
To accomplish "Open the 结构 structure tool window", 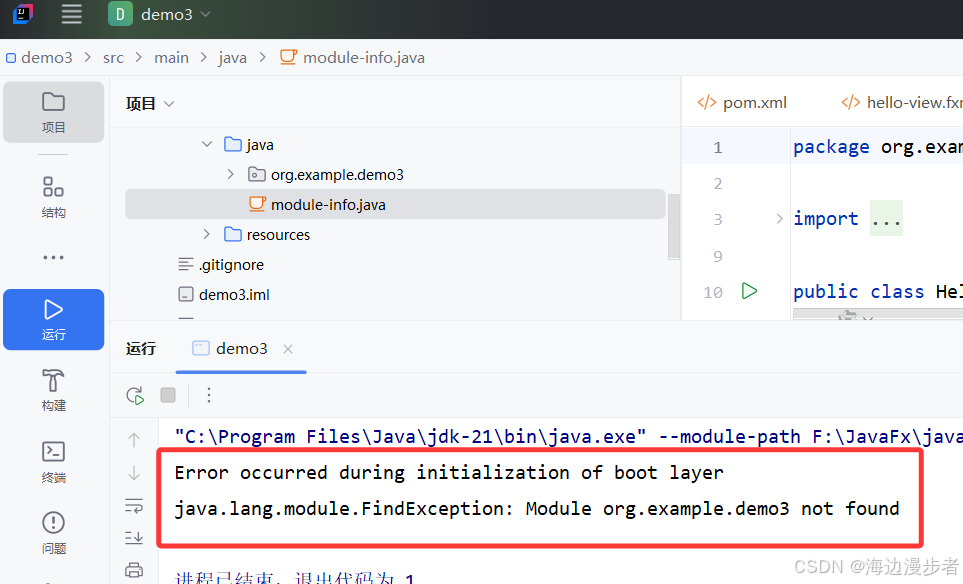I will click(x=53, y=197).
